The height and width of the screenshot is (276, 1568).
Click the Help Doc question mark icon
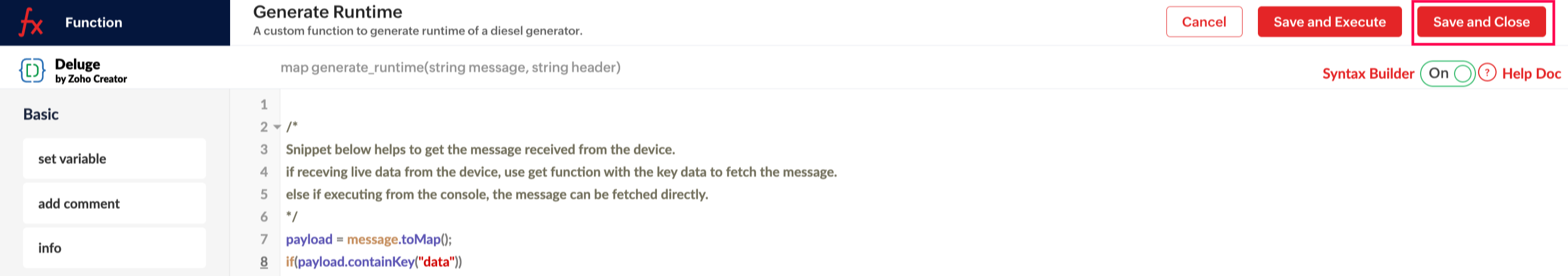point(1486,73)
